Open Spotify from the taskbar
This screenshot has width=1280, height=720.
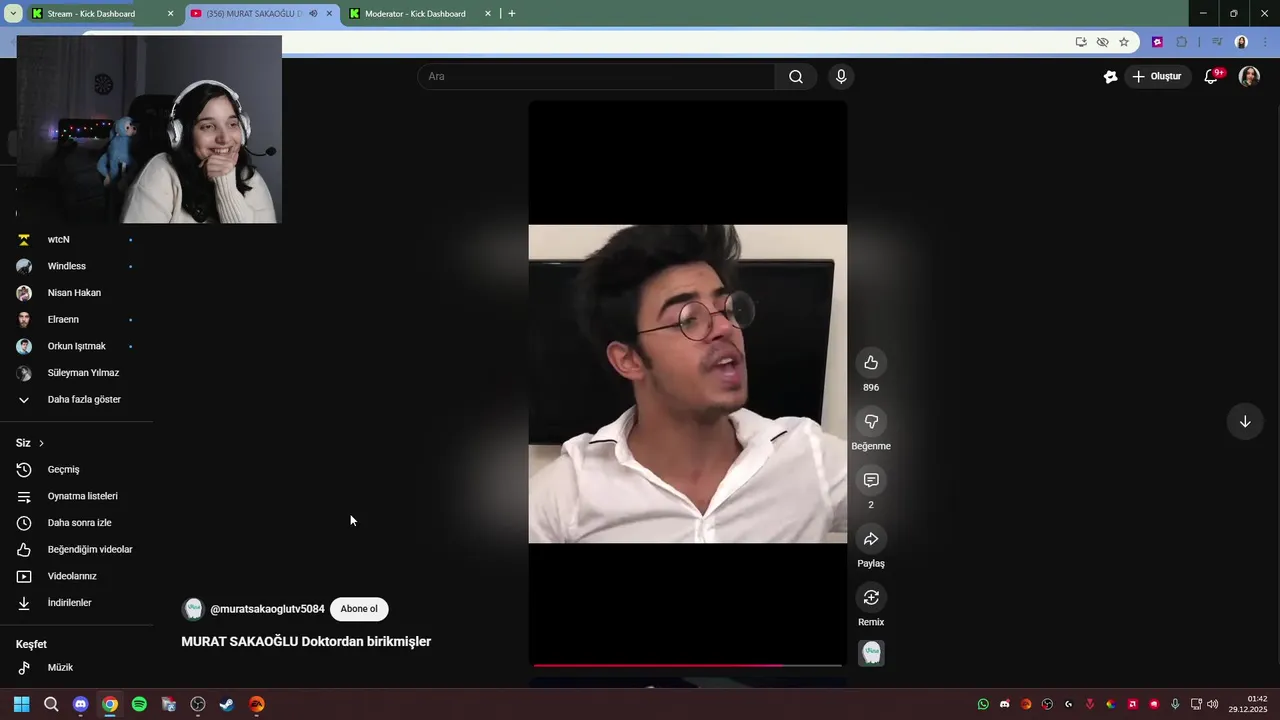point(139,704)
